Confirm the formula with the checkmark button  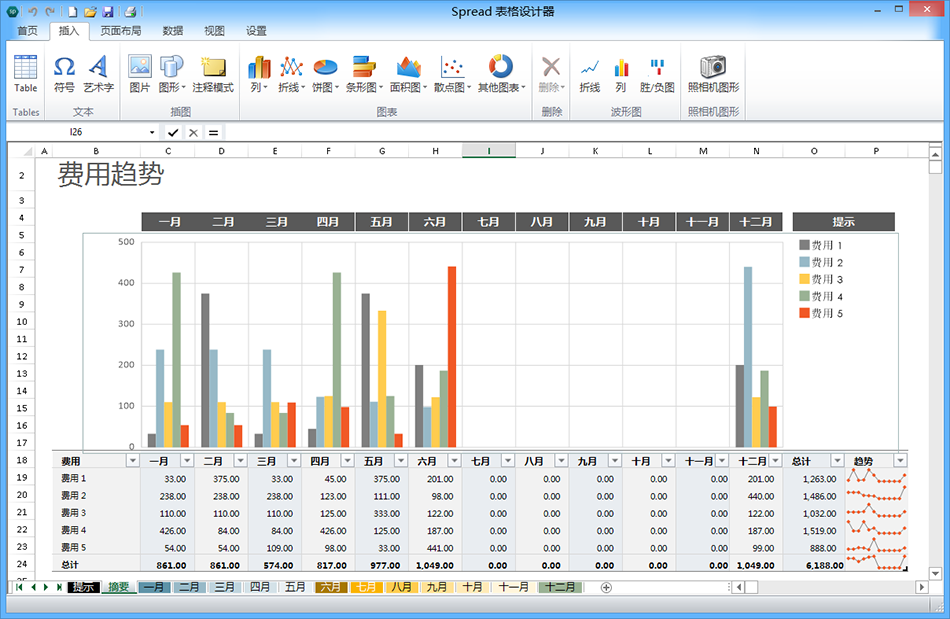173,132
